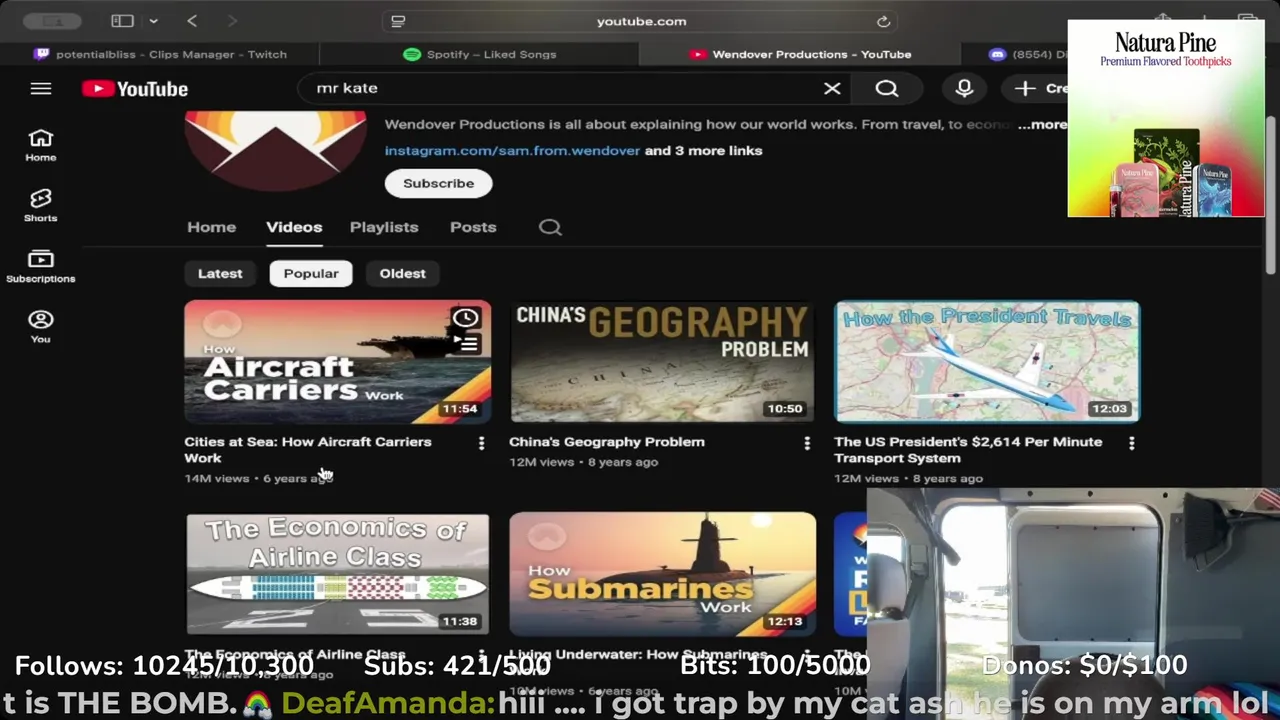Start voice search with the microphone icon
This screenshot has width=1280, height=720.
pos(964,89)
